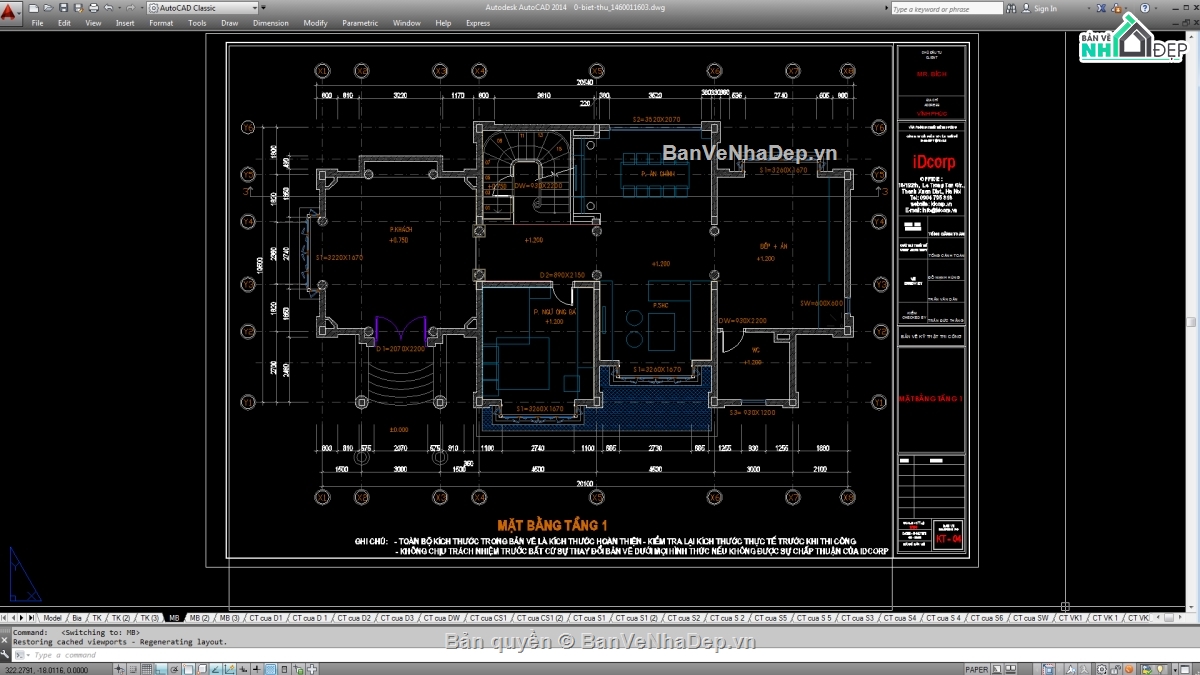The image size is (1200, 675).
Task: Click the Type a command input
Action: pyautogui.click(x=67, y=655)
